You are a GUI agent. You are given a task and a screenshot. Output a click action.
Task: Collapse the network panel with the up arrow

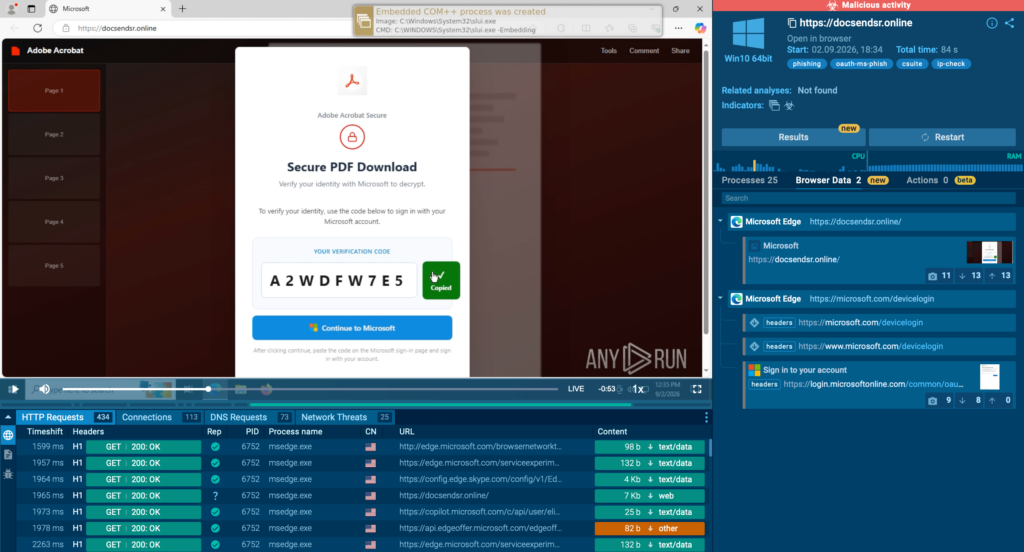[8, 417]
